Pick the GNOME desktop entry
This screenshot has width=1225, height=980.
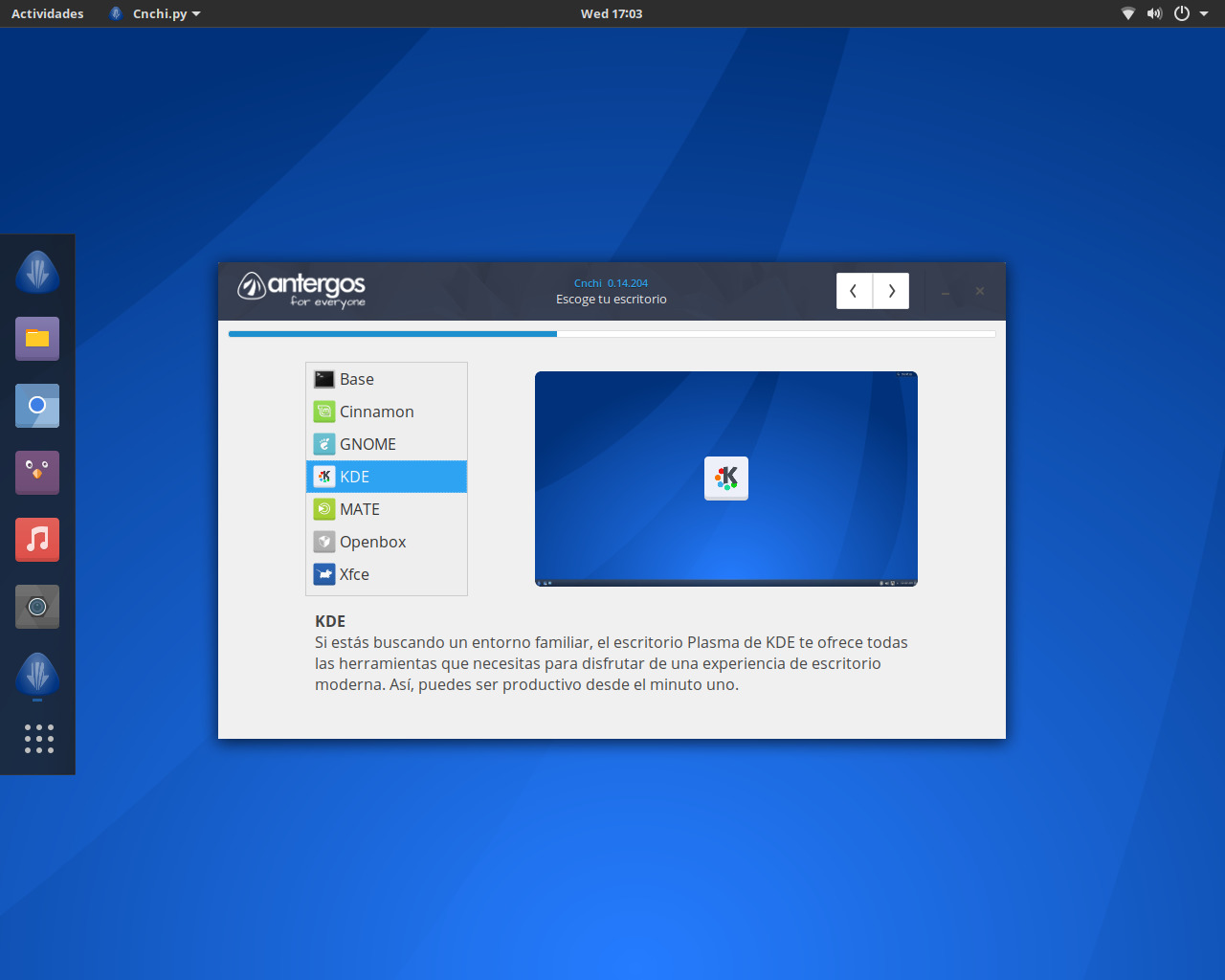point(387,444)
